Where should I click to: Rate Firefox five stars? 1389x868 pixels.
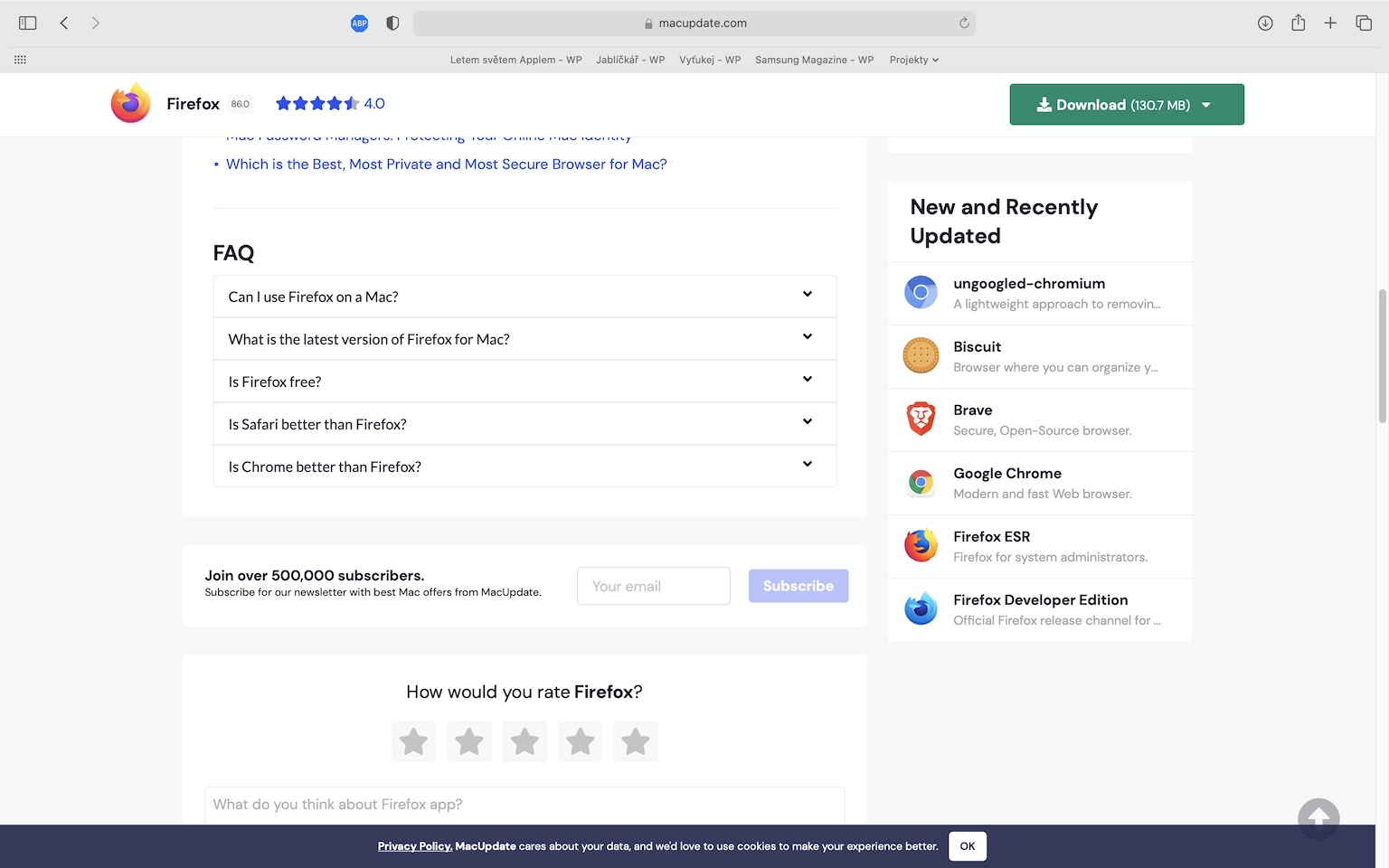(636, 741)
